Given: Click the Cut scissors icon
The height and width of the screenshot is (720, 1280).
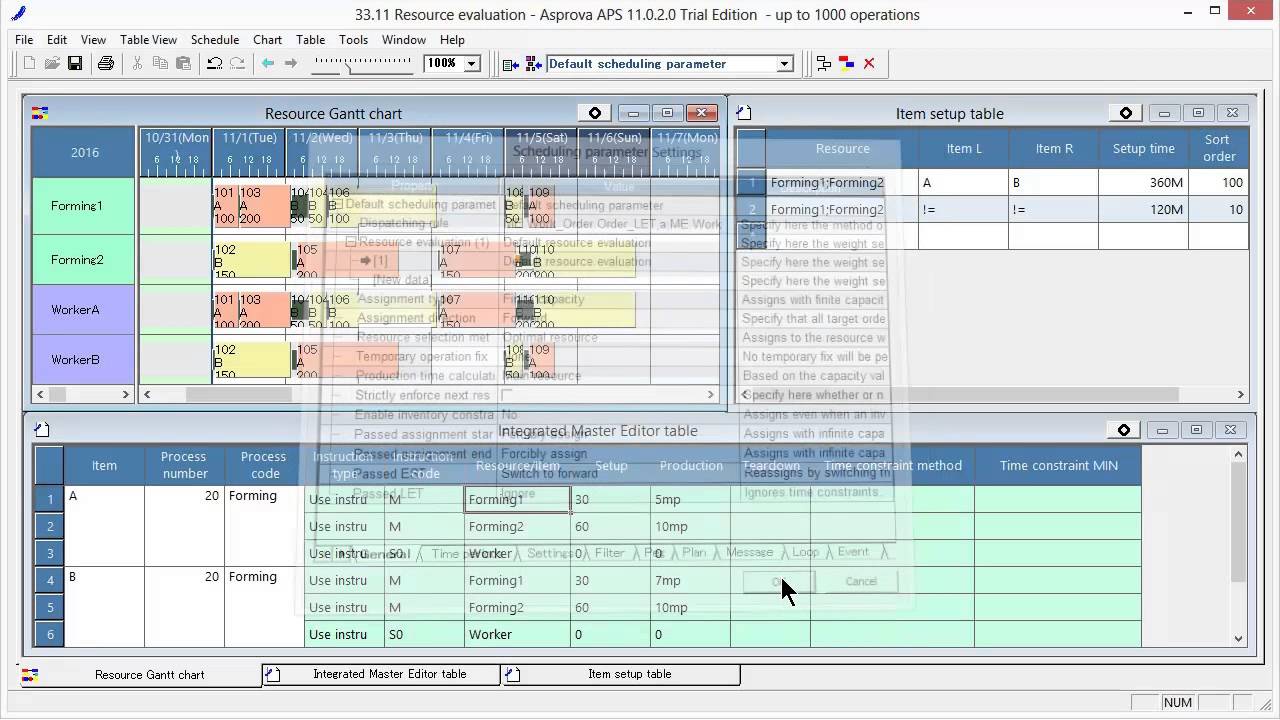Looking at the screenshot, I should pos(138,63).
